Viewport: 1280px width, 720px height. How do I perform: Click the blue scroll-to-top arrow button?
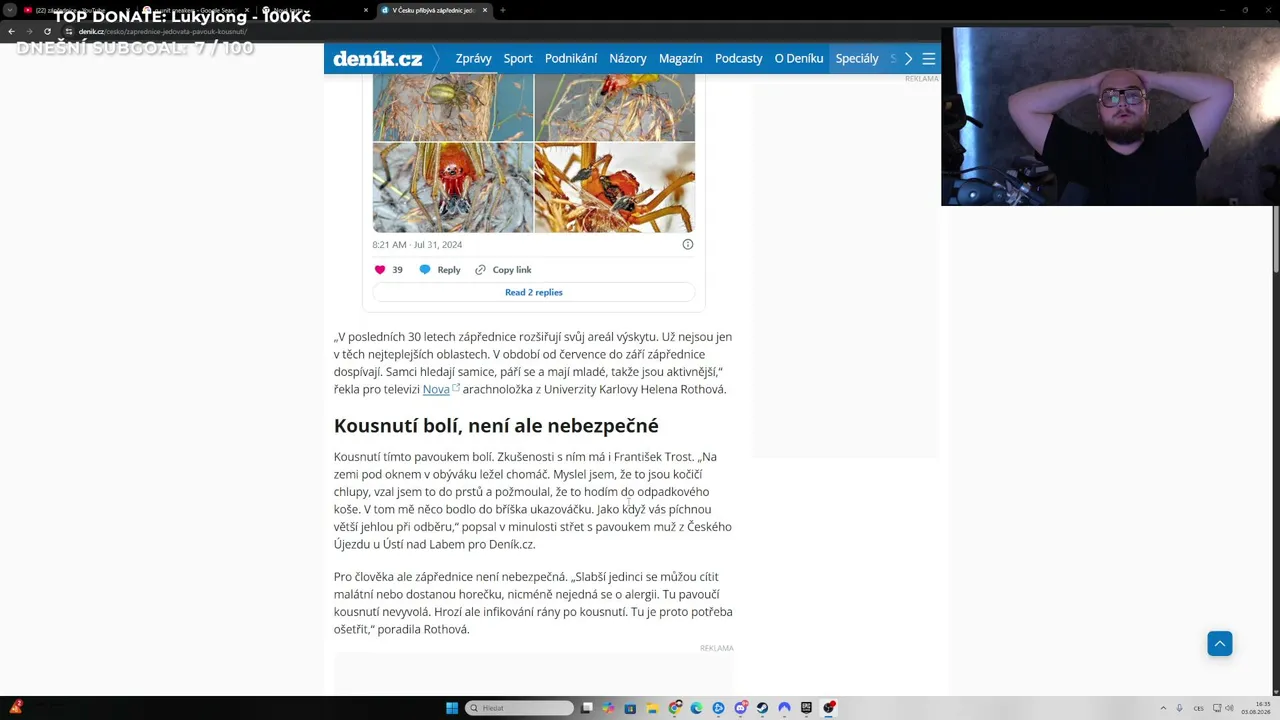[1219, 644]
